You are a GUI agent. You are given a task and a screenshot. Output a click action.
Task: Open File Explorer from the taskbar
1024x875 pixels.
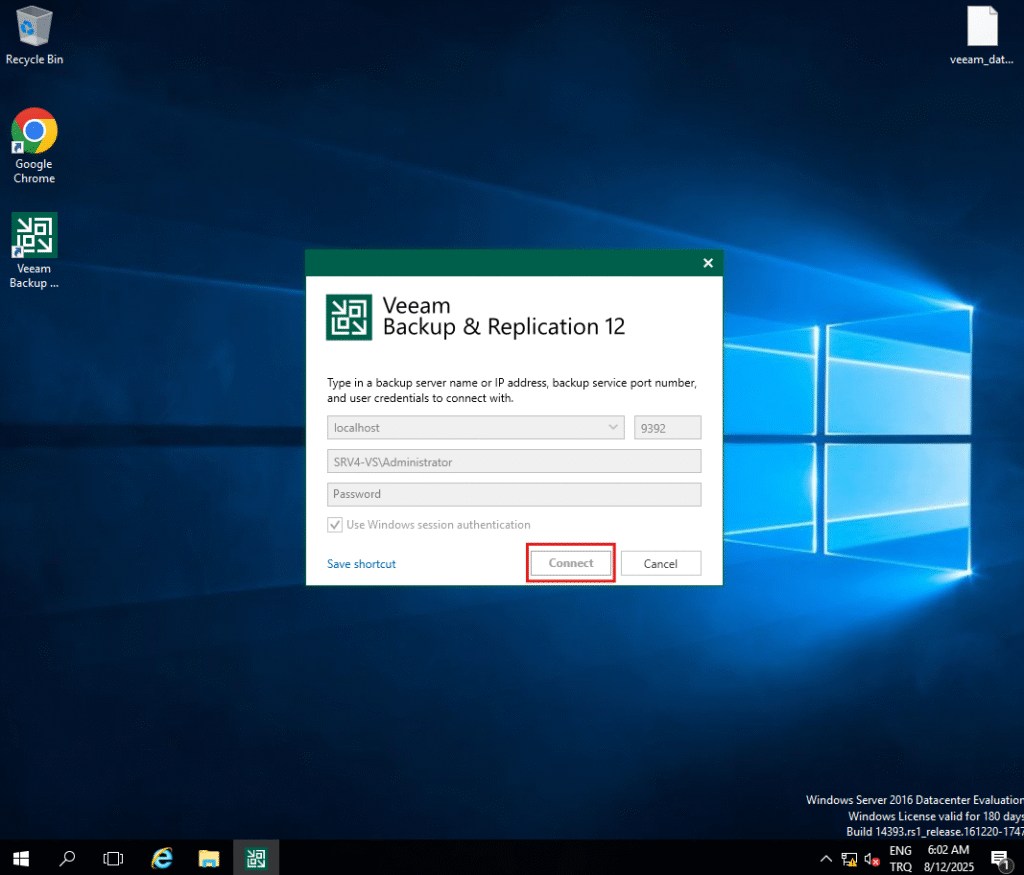pos(209,858)
